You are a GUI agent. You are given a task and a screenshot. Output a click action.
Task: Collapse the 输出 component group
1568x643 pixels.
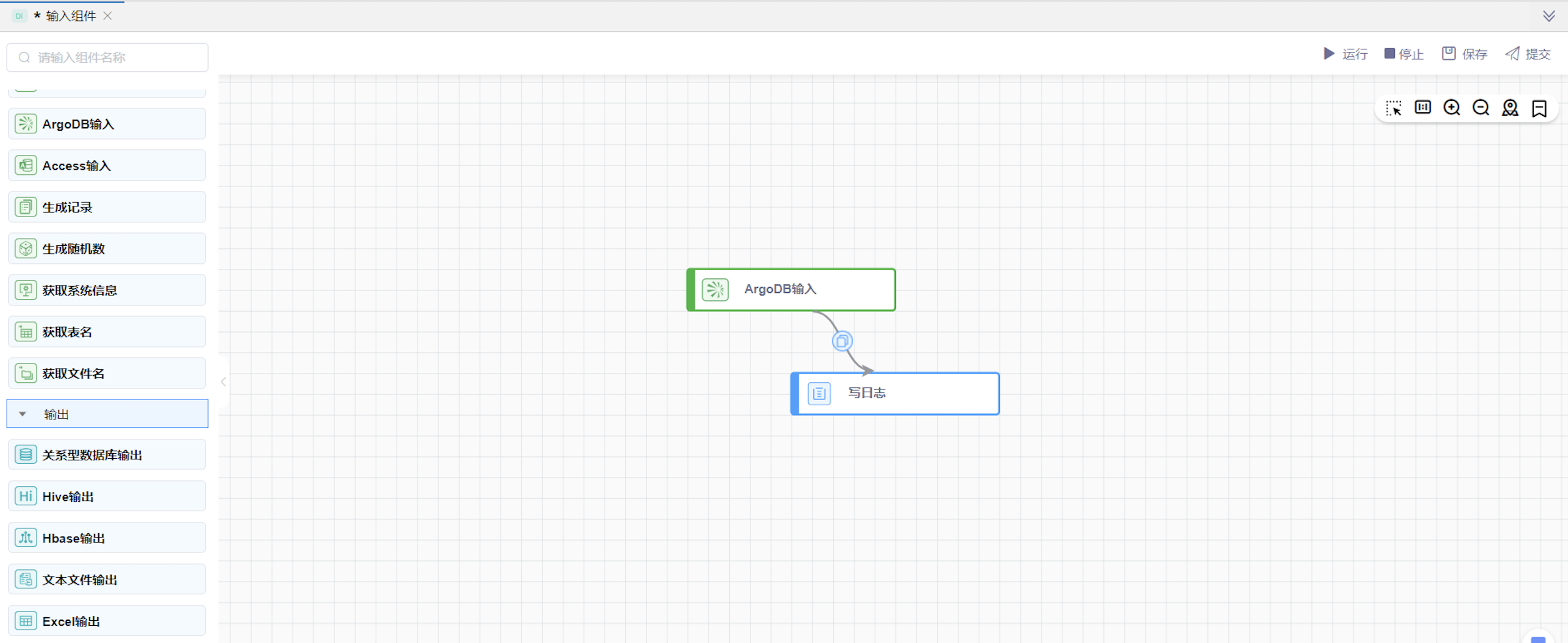(23, 414)
